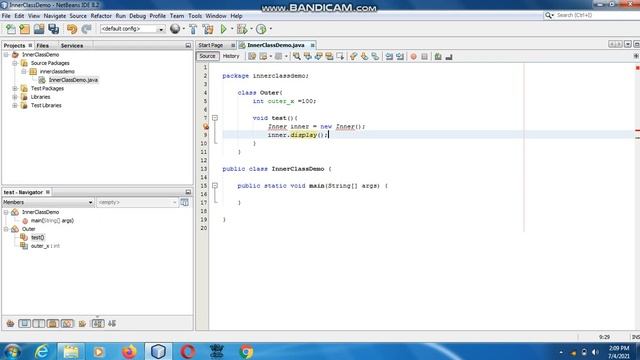Open the Members dropdown in Navigator

[x=48, y=202]
